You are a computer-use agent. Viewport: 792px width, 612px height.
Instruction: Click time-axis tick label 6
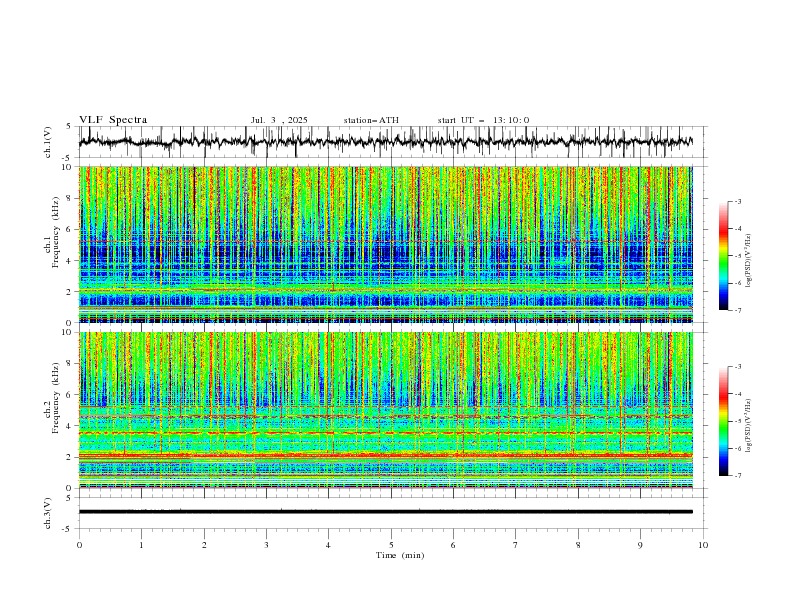(453, 545)
